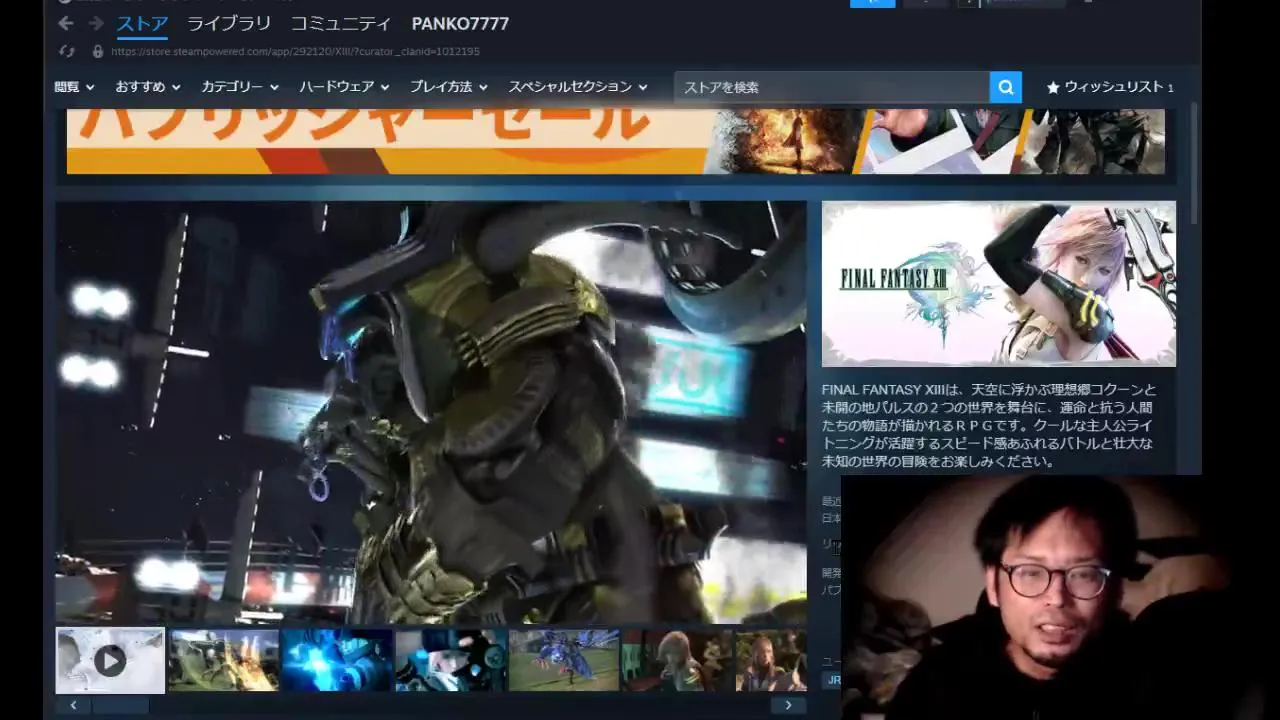Screen dimensions: 1280x720
Task: Expand the カテゴリー dropdown menu
Action: click(x=240, y=87)
